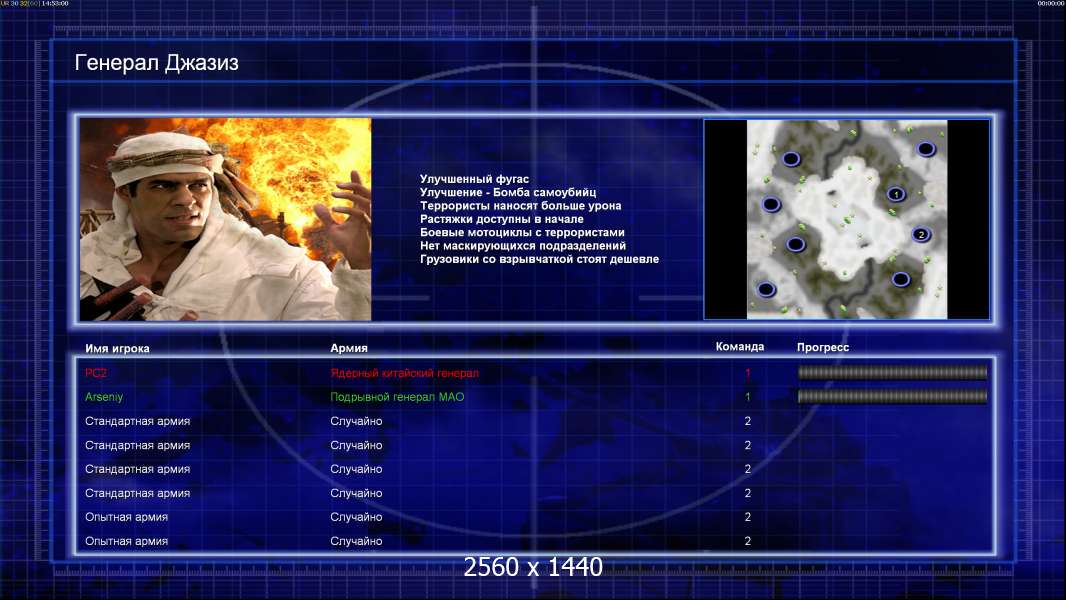1066x600 pixels.
Task: Click team number in PC2 row
Action: pos(748,373)
